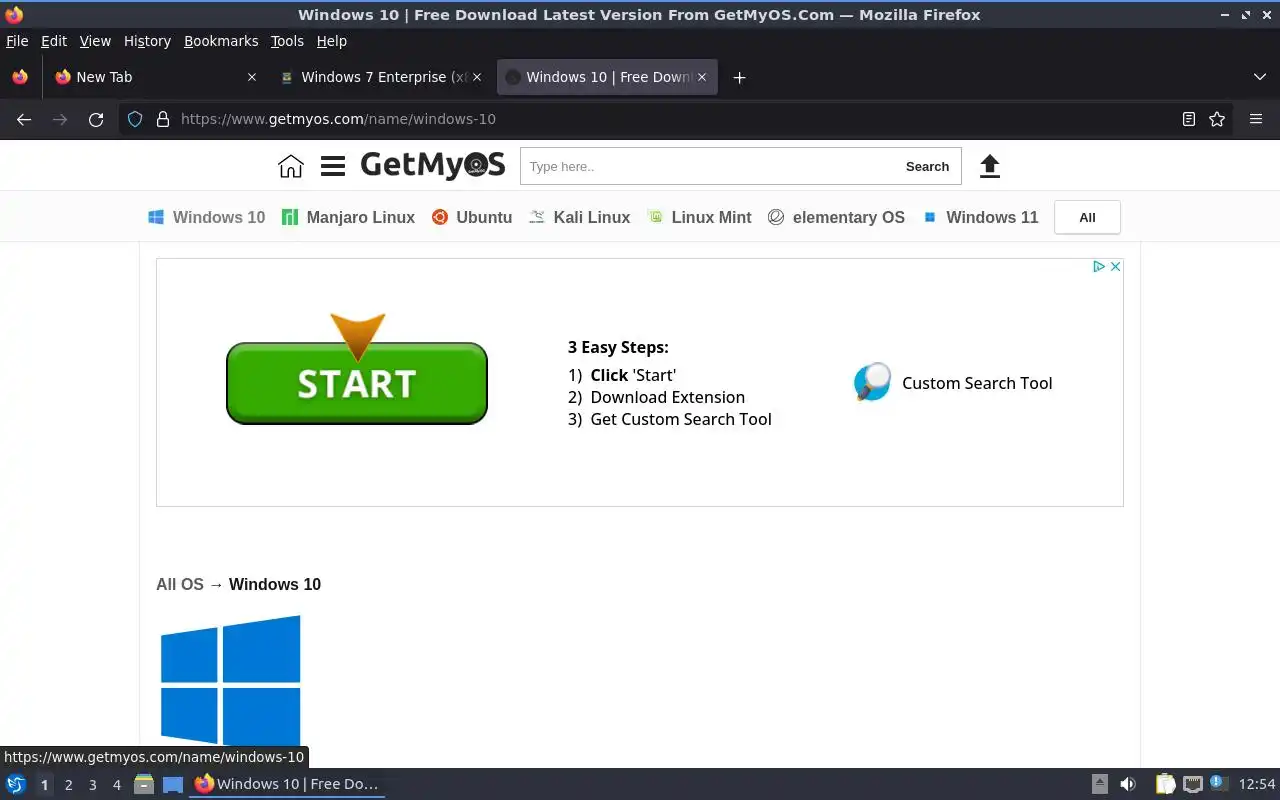Switch to workspace 4 in taskbar
1280x800 pixels.
click(x=116, y=785)
